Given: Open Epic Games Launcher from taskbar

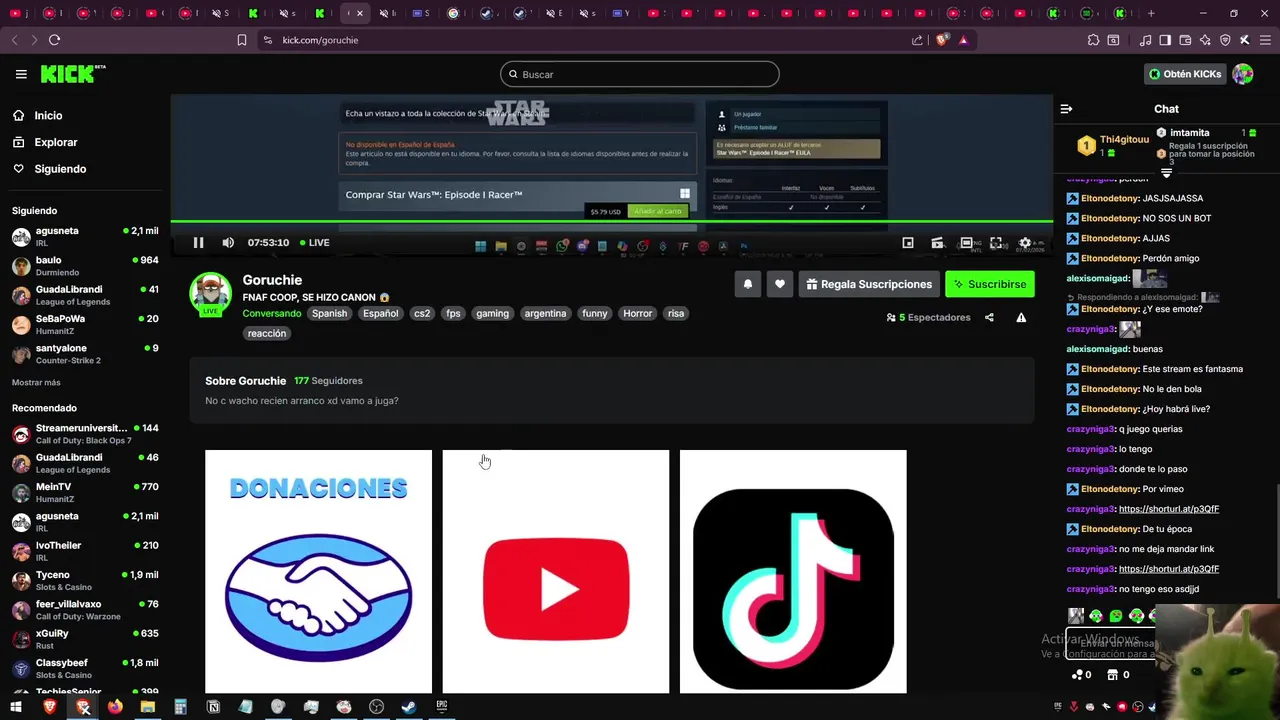Looking at the screenshot, I should tap(442, 707).
